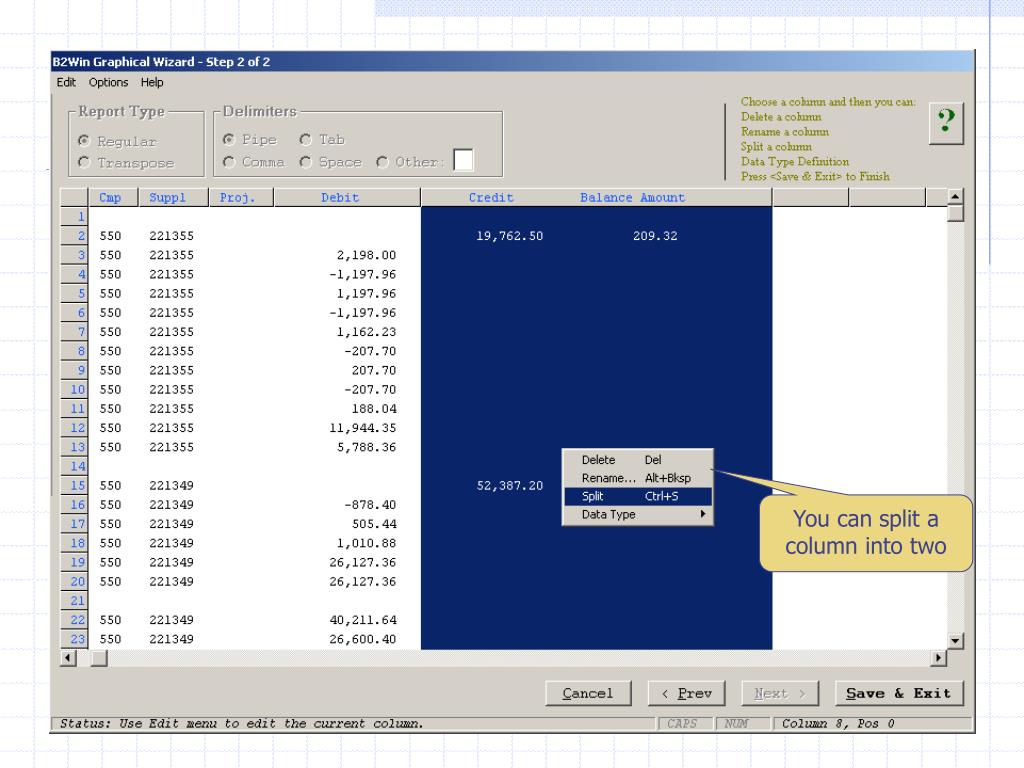1024x768 pixels.
Task: Choose the Tab delimiter radio button
Action: (306, 140)
